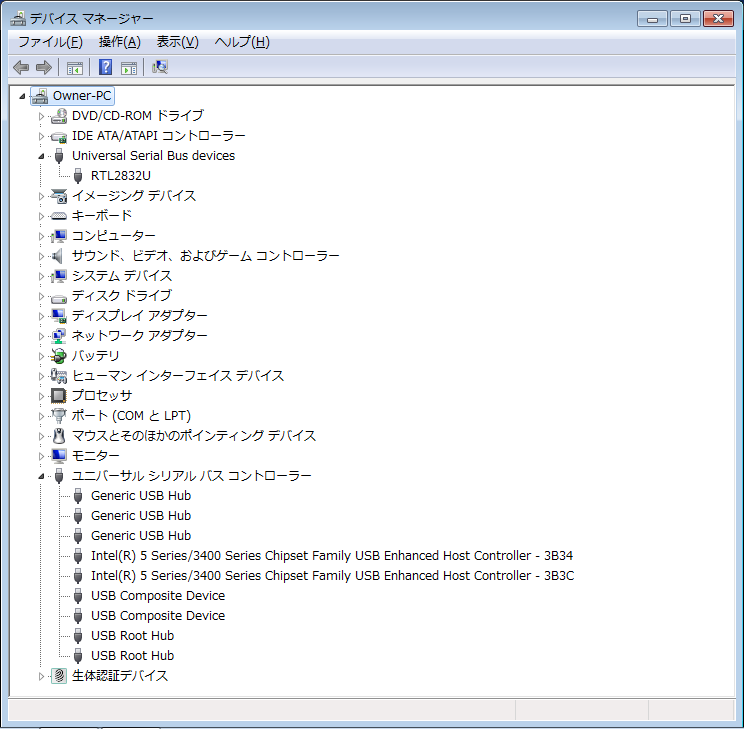Click the RTL2832U USB device icon

point(78,176)
